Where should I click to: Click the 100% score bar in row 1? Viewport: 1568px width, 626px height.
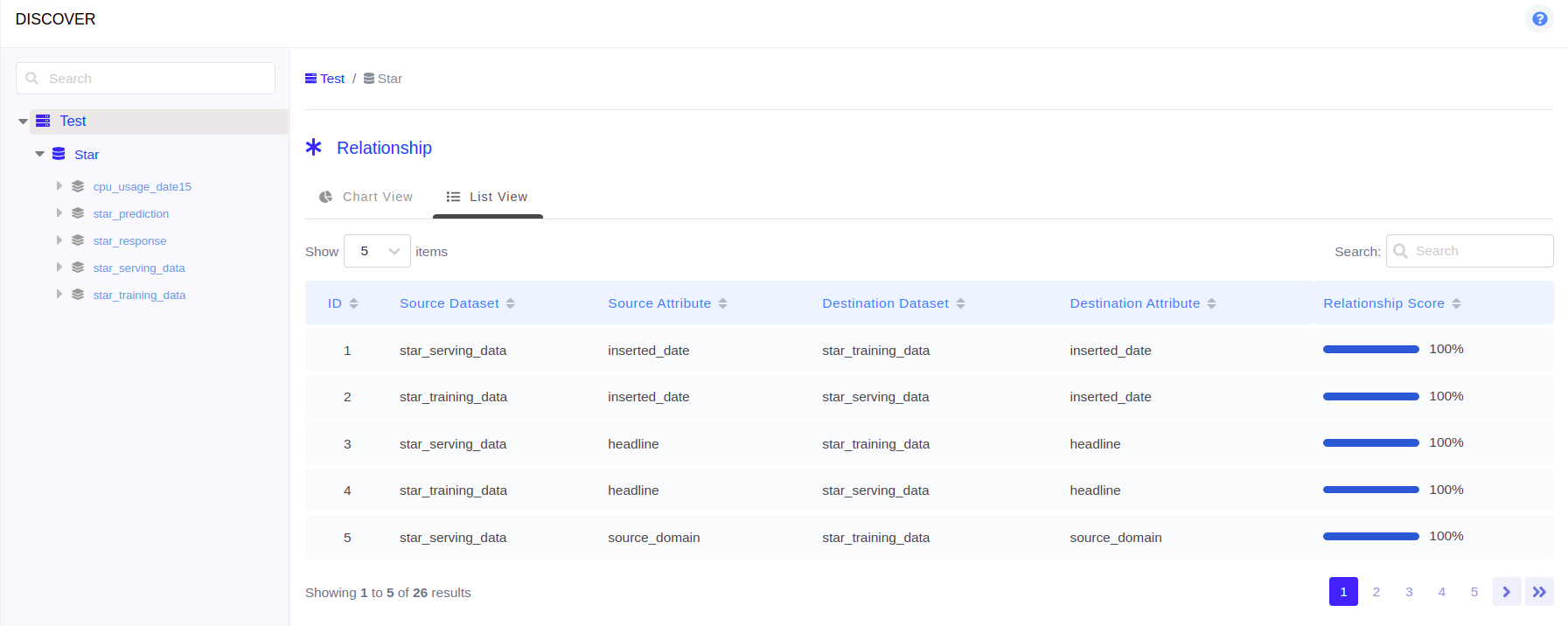pos(1370,350)
